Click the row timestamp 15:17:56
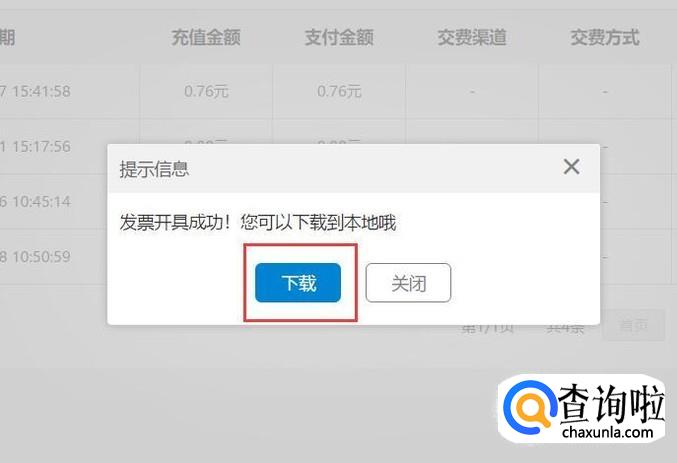 tap(41, 146)
